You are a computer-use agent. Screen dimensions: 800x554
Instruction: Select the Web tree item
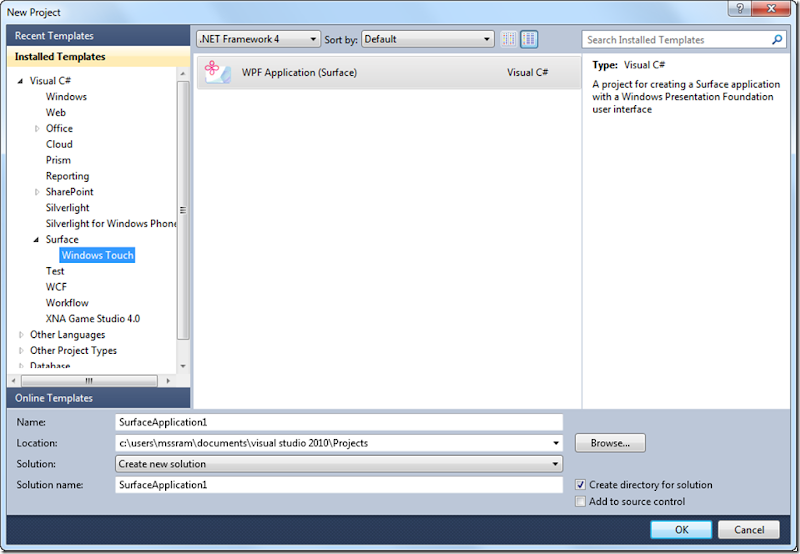pos(56,112)
